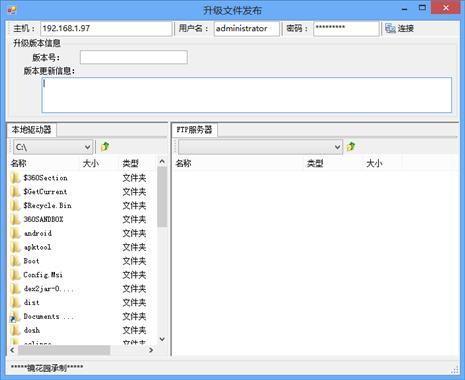The image size is (465, 380).
Task: Switch to the 本地驱动器 tab
Action: pos(31,130)
